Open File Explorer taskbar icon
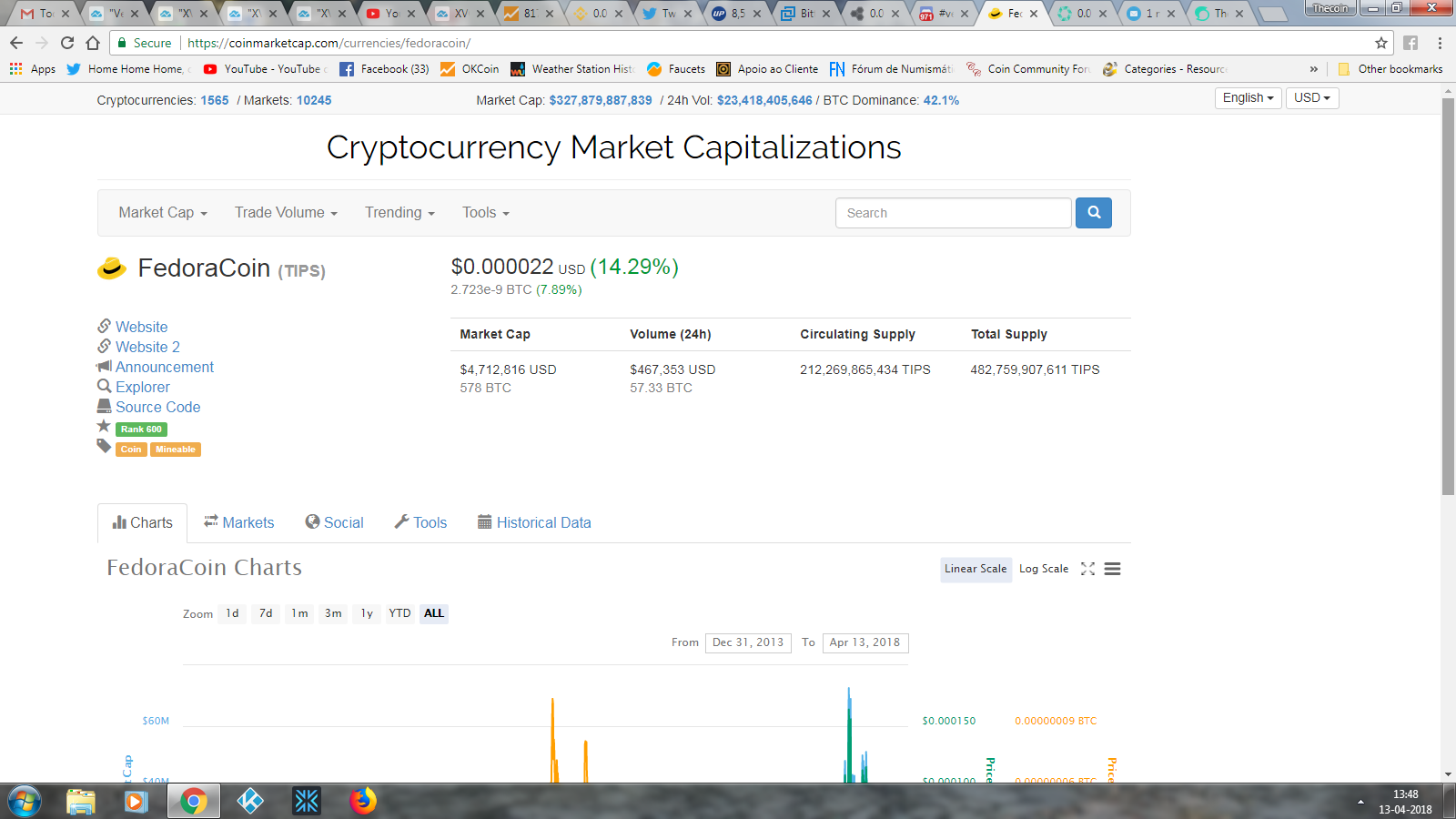The height and width of the screenshot is (819, 1456). [x=81, y=801]
